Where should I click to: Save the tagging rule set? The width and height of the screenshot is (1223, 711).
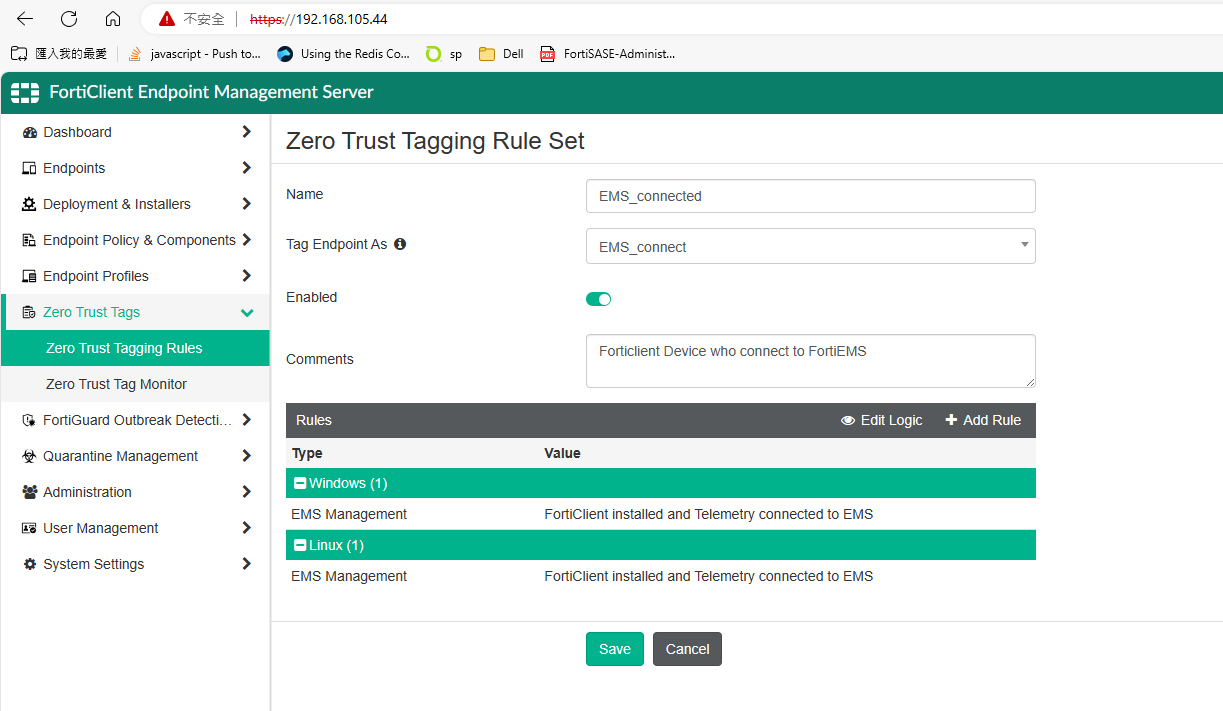[615, 649]
